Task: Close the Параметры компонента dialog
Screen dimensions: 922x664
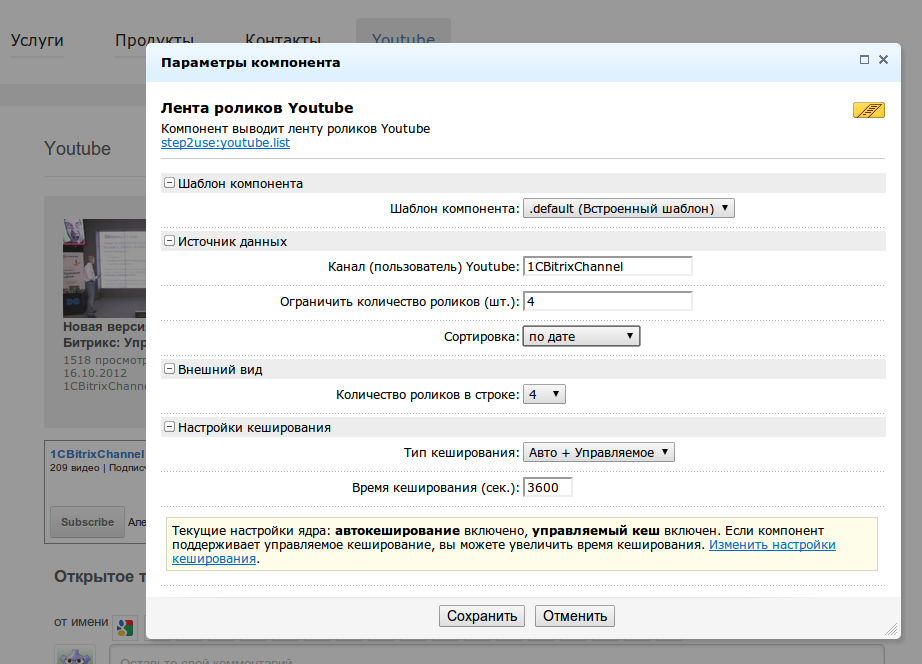Action: pyautogui.click(x=883, y=60)
